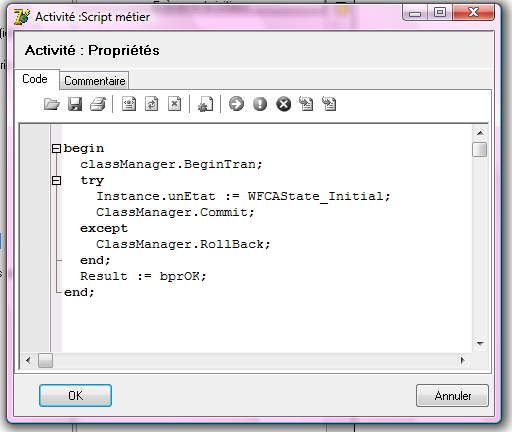Cancel with the Annuler button
The width and height of the screenshot is (512, 432).
click(452, 396)
